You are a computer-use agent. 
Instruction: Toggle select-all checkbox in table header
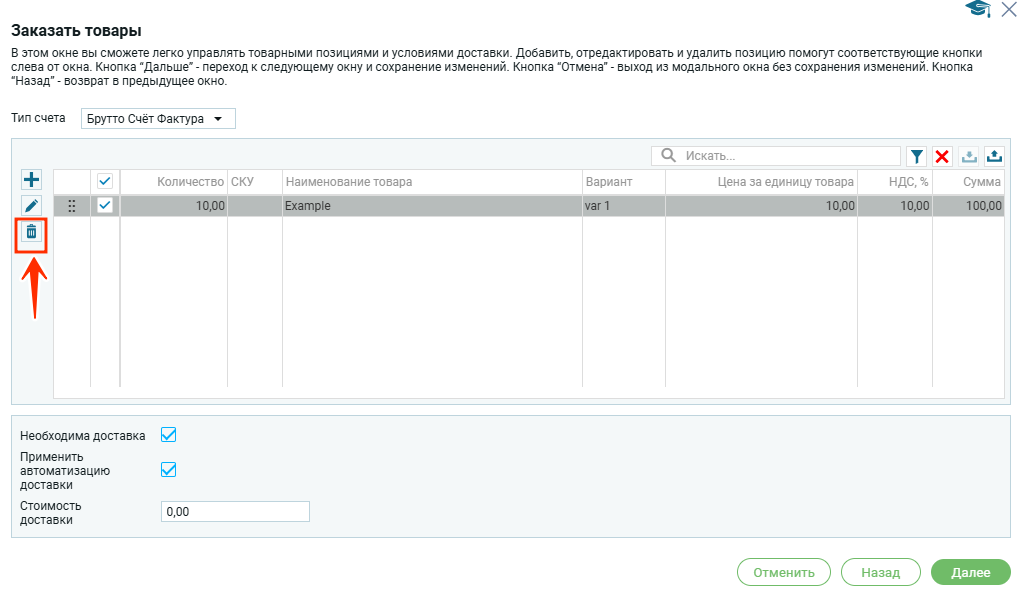point(105,181)
